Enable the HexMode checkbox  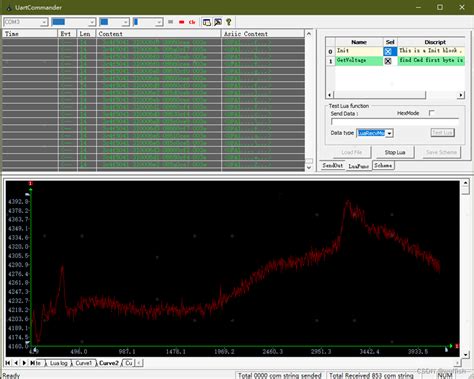point(432,113)
